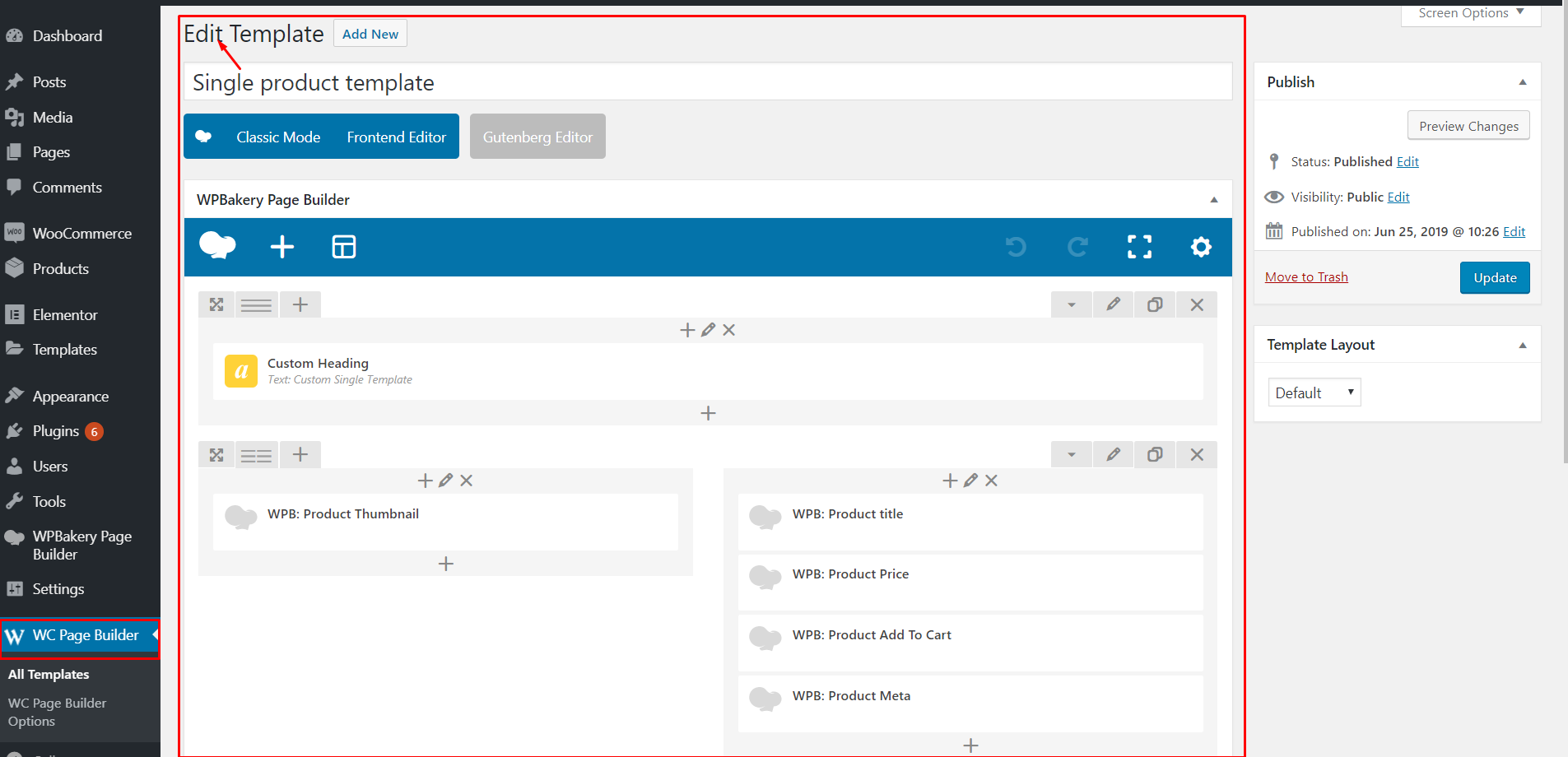Prepend element to Product title column
1568x757 pixels.
(951, 481)
